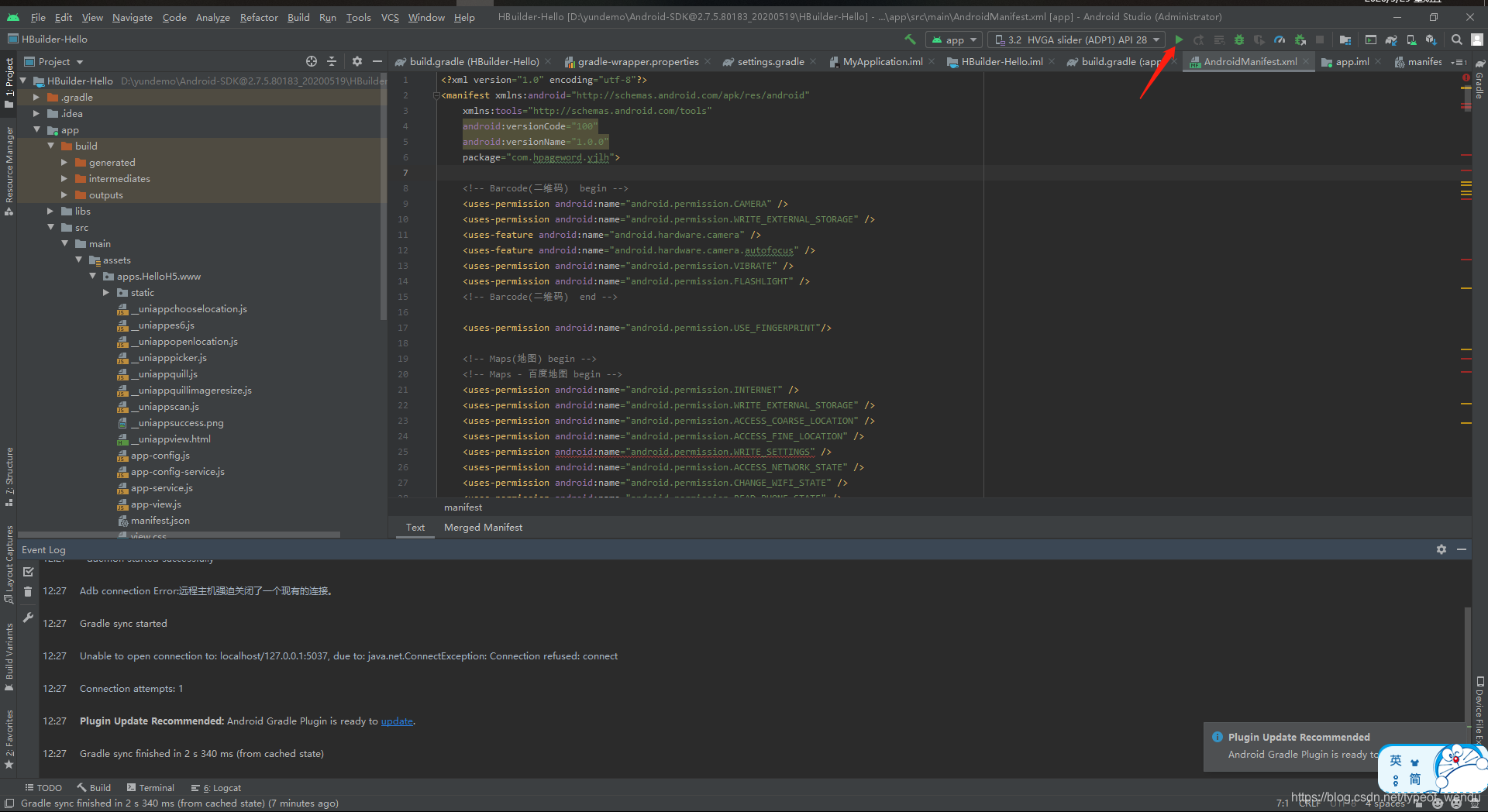Click the HBuilder-Hello breadcrumb in navigation bar
Viewport: 1488px width, 812px height.
47,39
